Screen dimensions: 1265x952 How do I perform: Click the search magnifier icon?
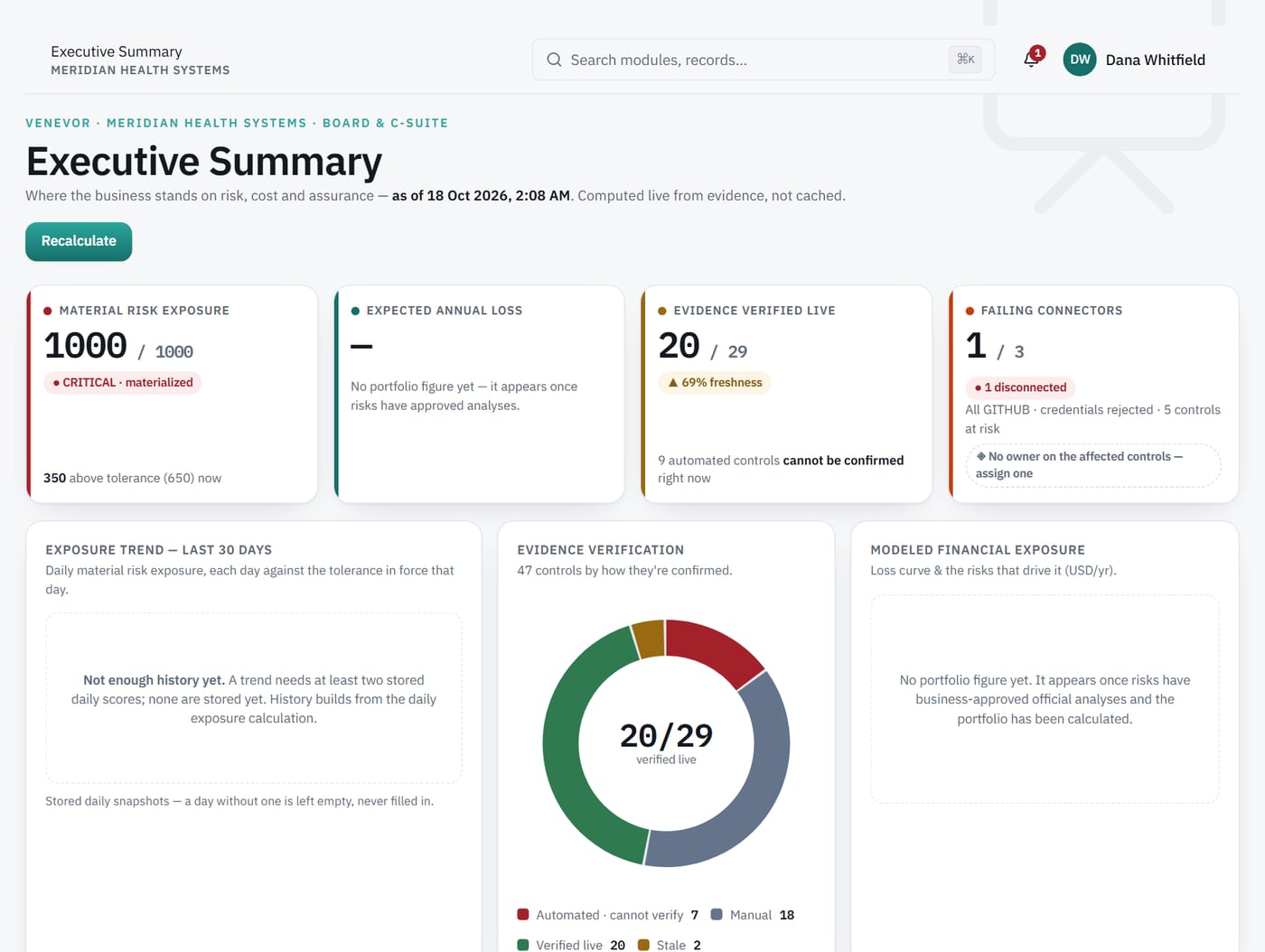554,60
